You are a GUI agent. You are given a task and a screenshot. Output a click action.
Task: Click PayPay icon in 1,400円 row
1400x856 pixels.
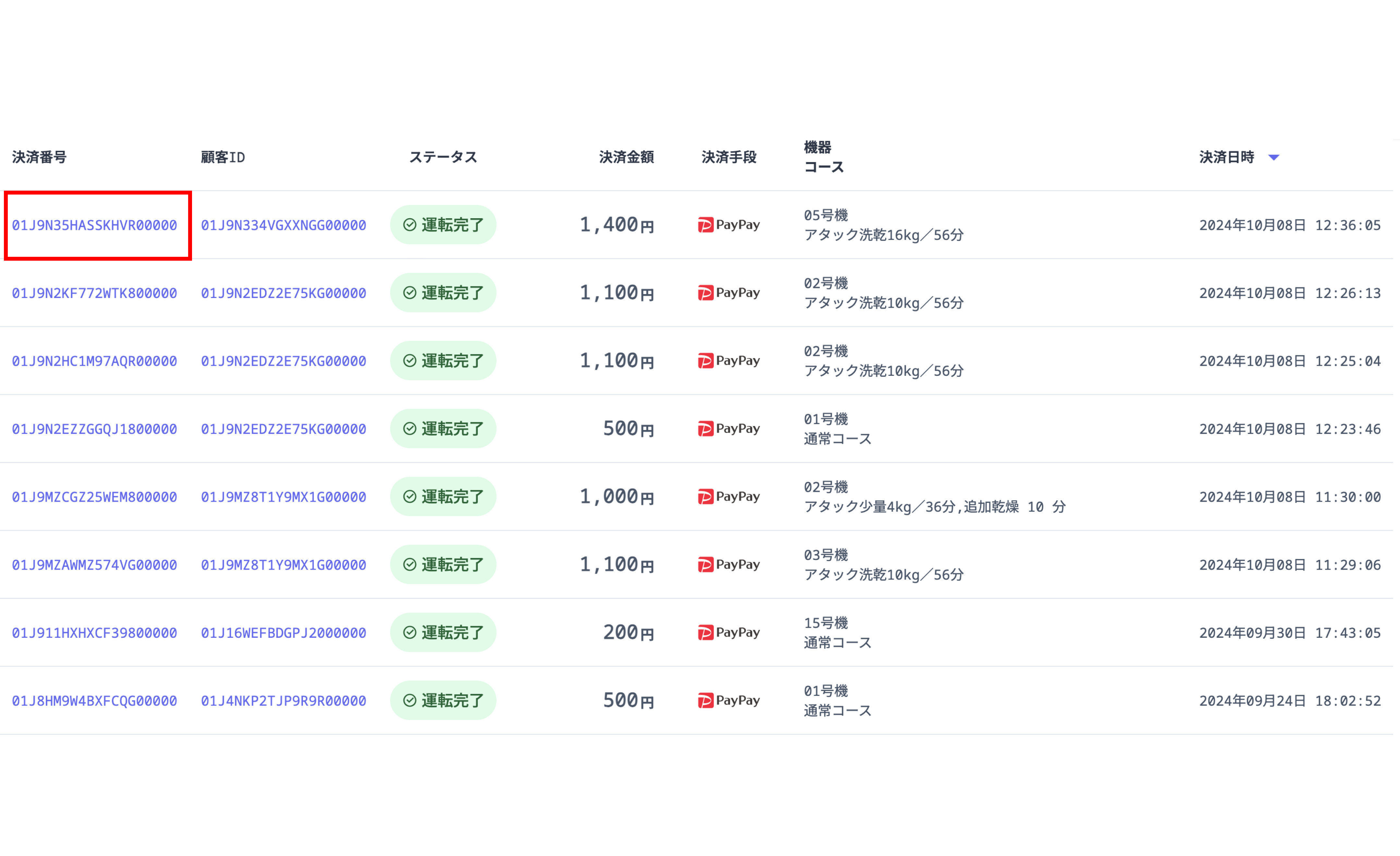[x=705, y=225]
